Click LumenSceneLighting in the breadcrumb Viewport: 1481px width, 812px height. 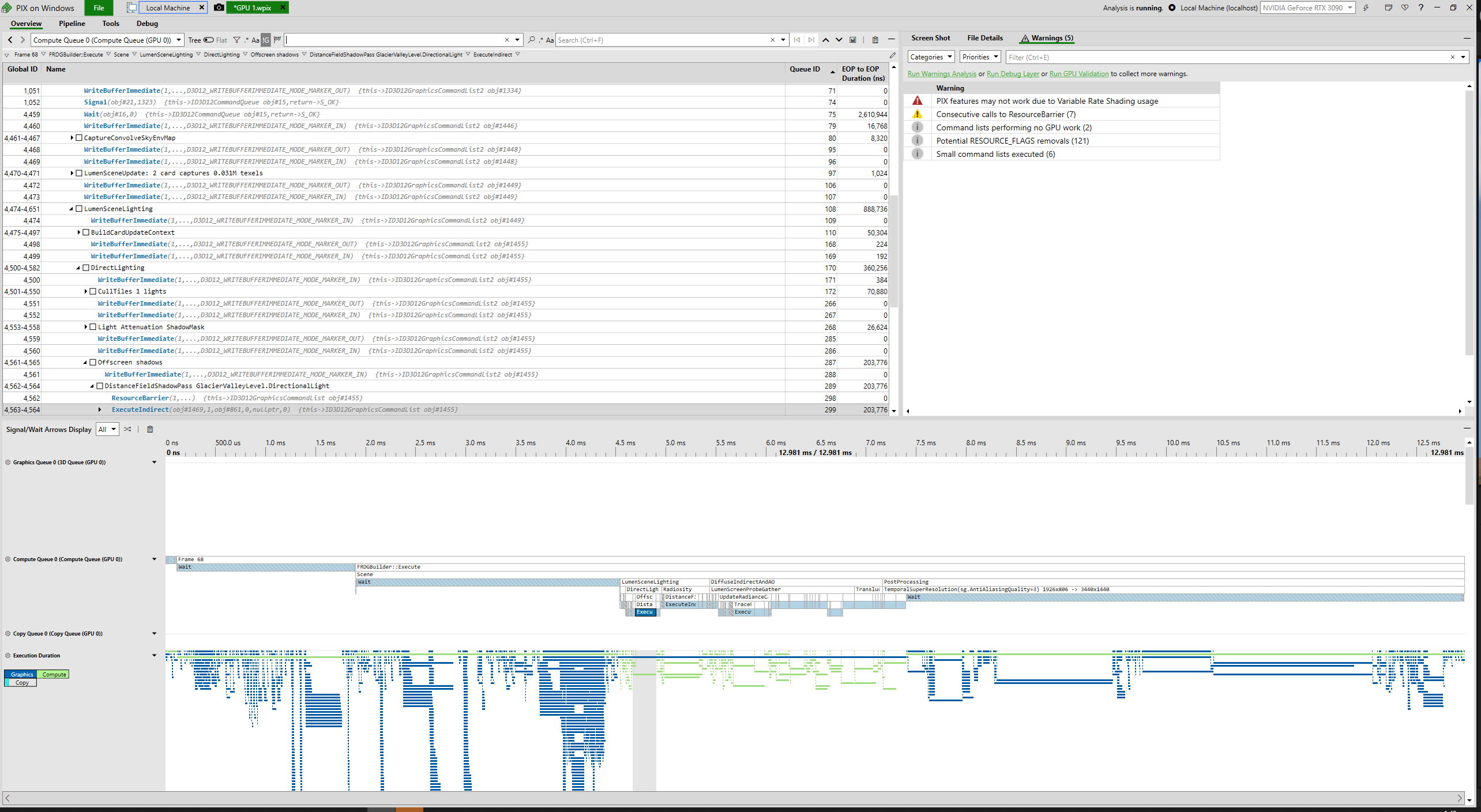pos(166,55)
